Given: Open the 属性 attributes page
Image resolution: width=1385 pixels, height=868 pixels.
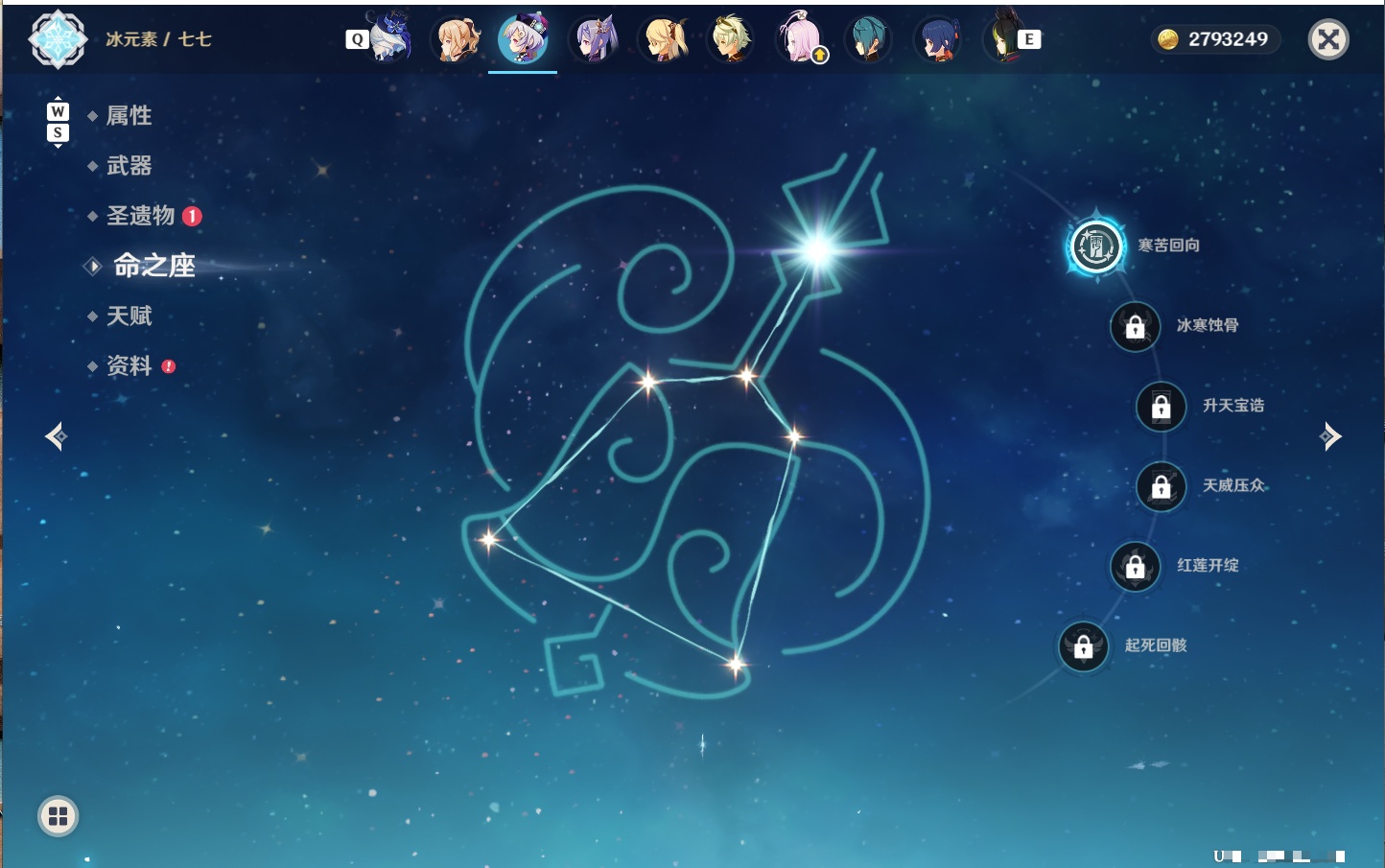Looking at the screenshot, I should tap(129, 116).
